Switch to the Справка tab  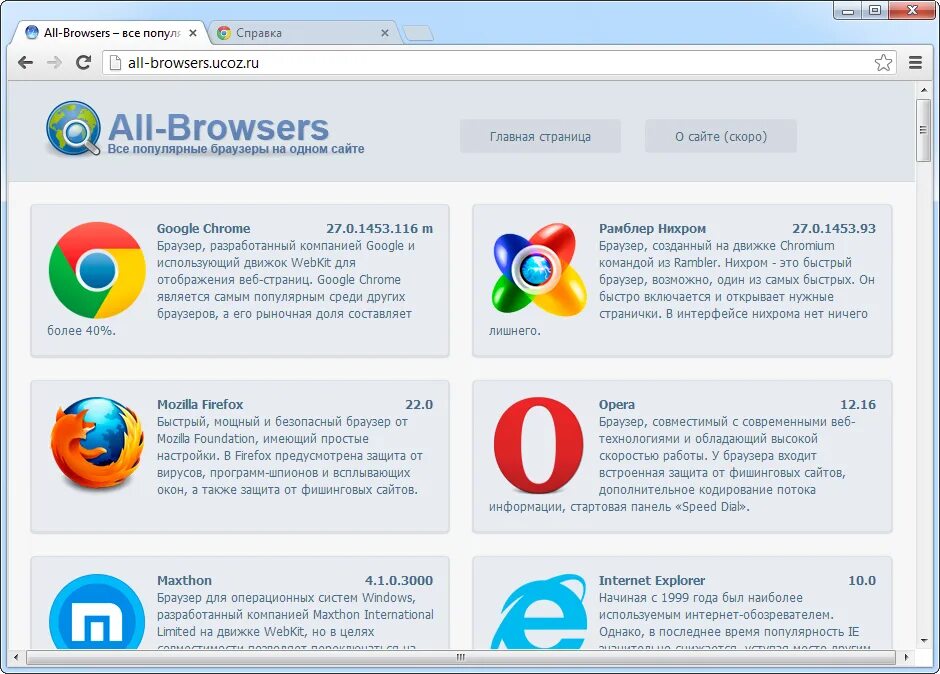click(x=303, y=33)
